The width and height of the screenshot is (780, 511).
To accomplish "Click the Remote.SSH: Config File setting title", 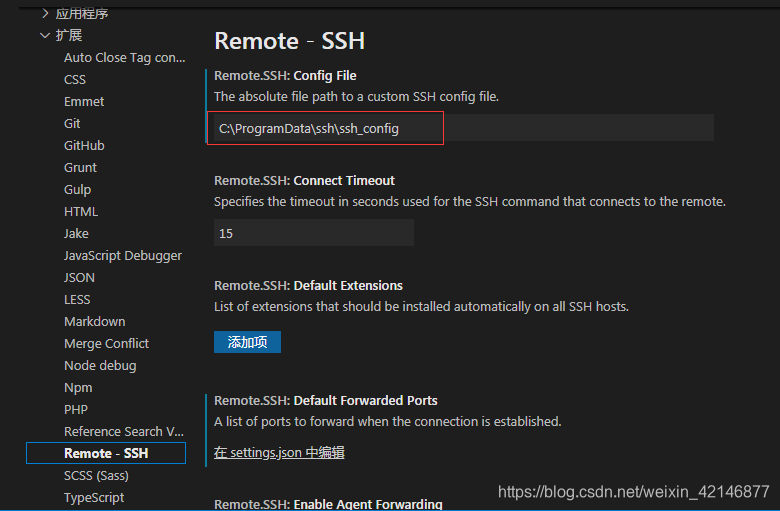I will 285,76.
